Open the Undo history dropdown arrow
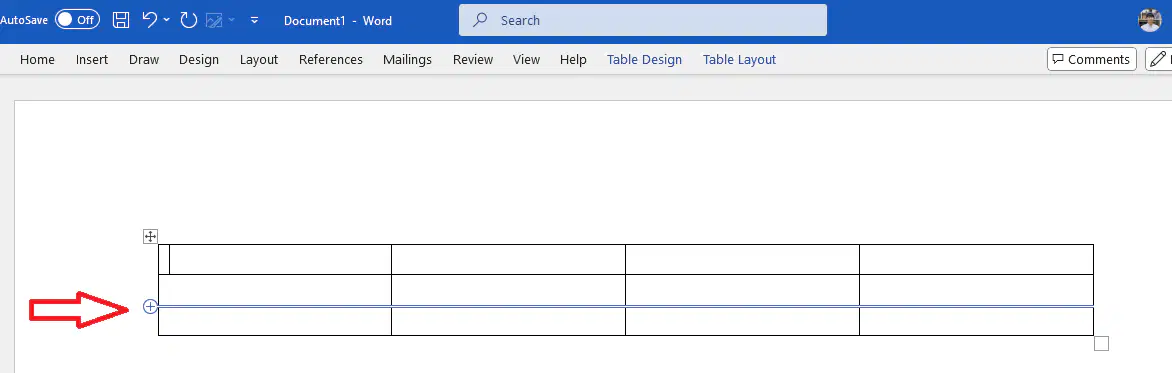Image resolution: width=1172 pixels, height=373 pixels. [x=166, y=20]
